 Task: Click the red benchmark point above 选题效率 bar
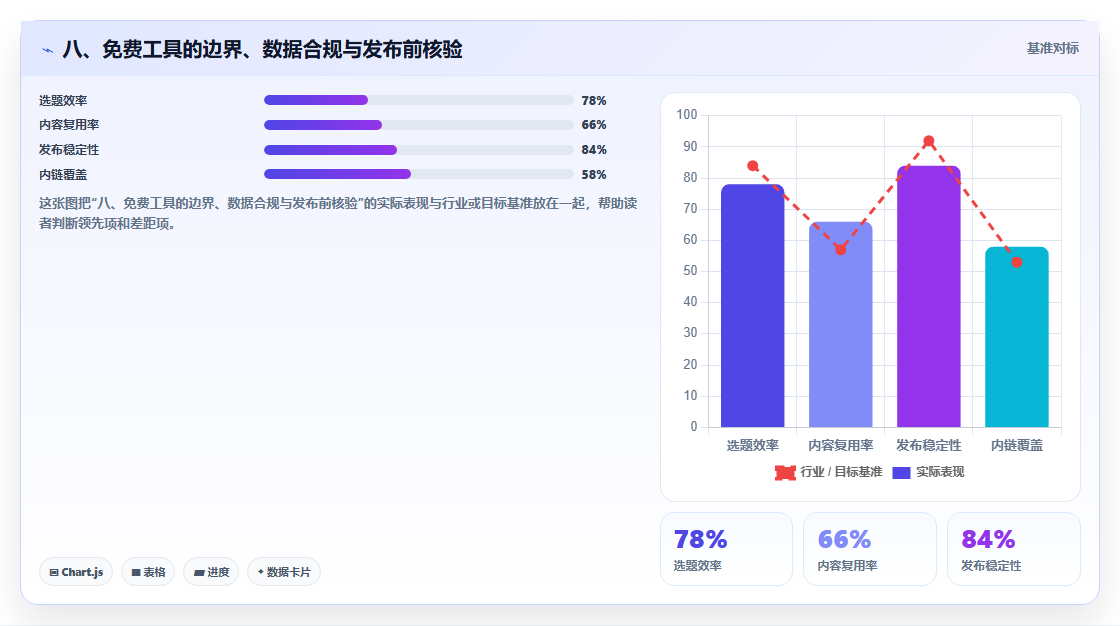752,166
